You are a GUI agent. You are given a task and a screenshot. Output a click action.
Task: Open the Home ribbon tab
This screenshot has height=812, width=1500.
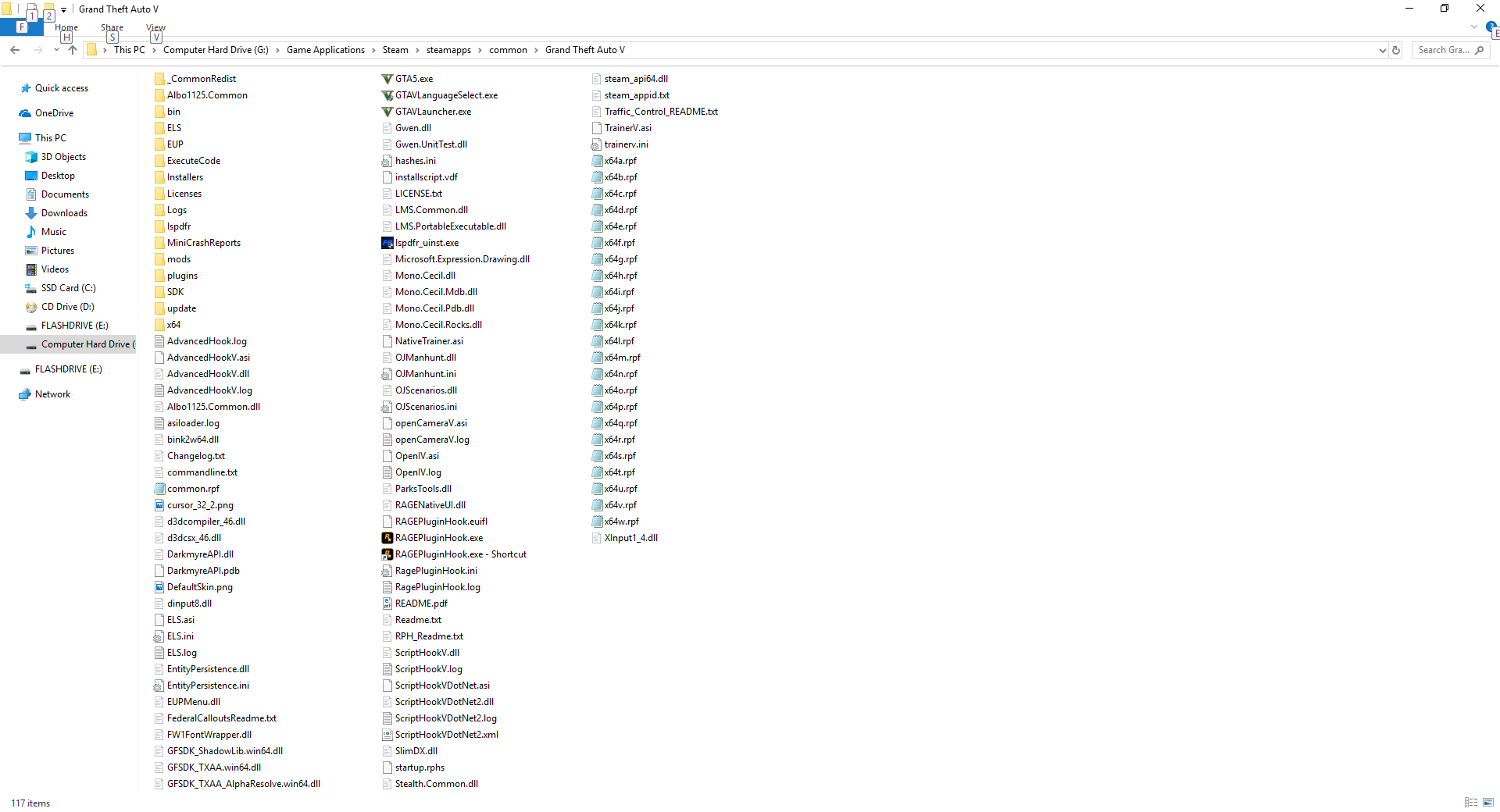(x=66, y=27)
